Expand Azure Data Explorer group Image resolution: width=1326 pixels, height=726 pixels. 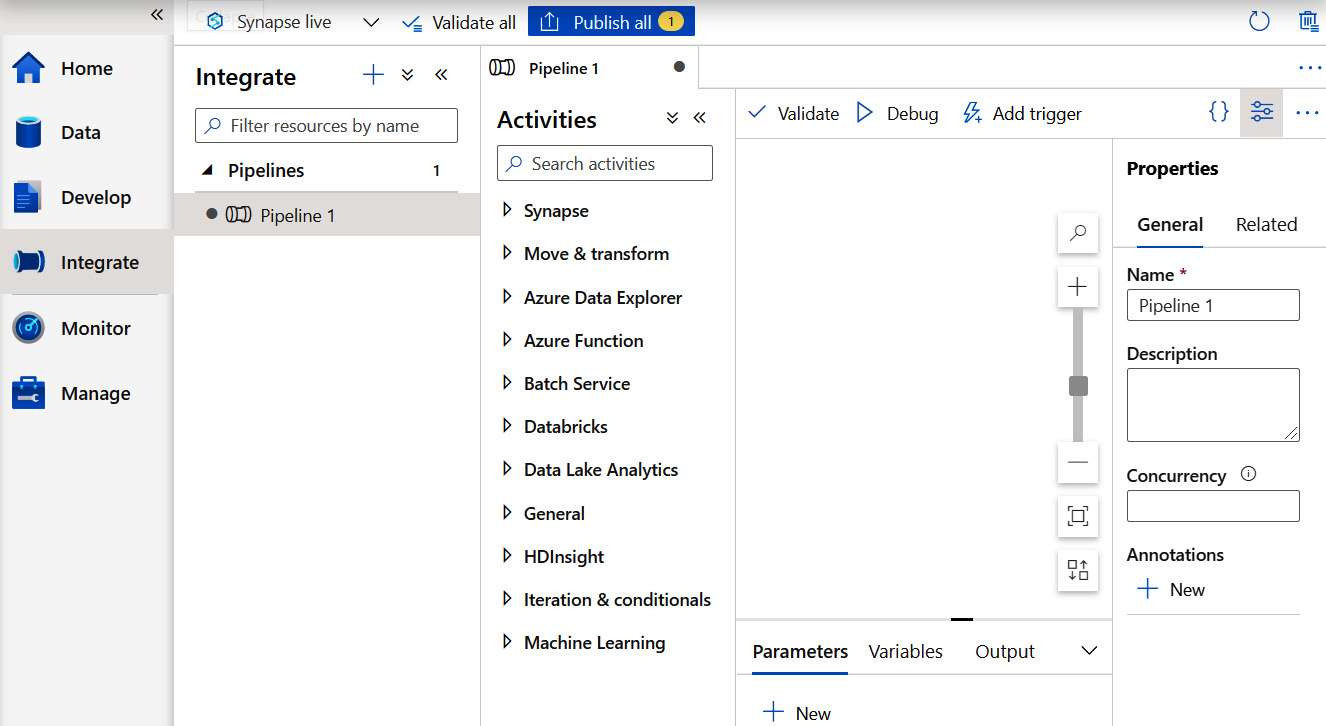(507, 297)
